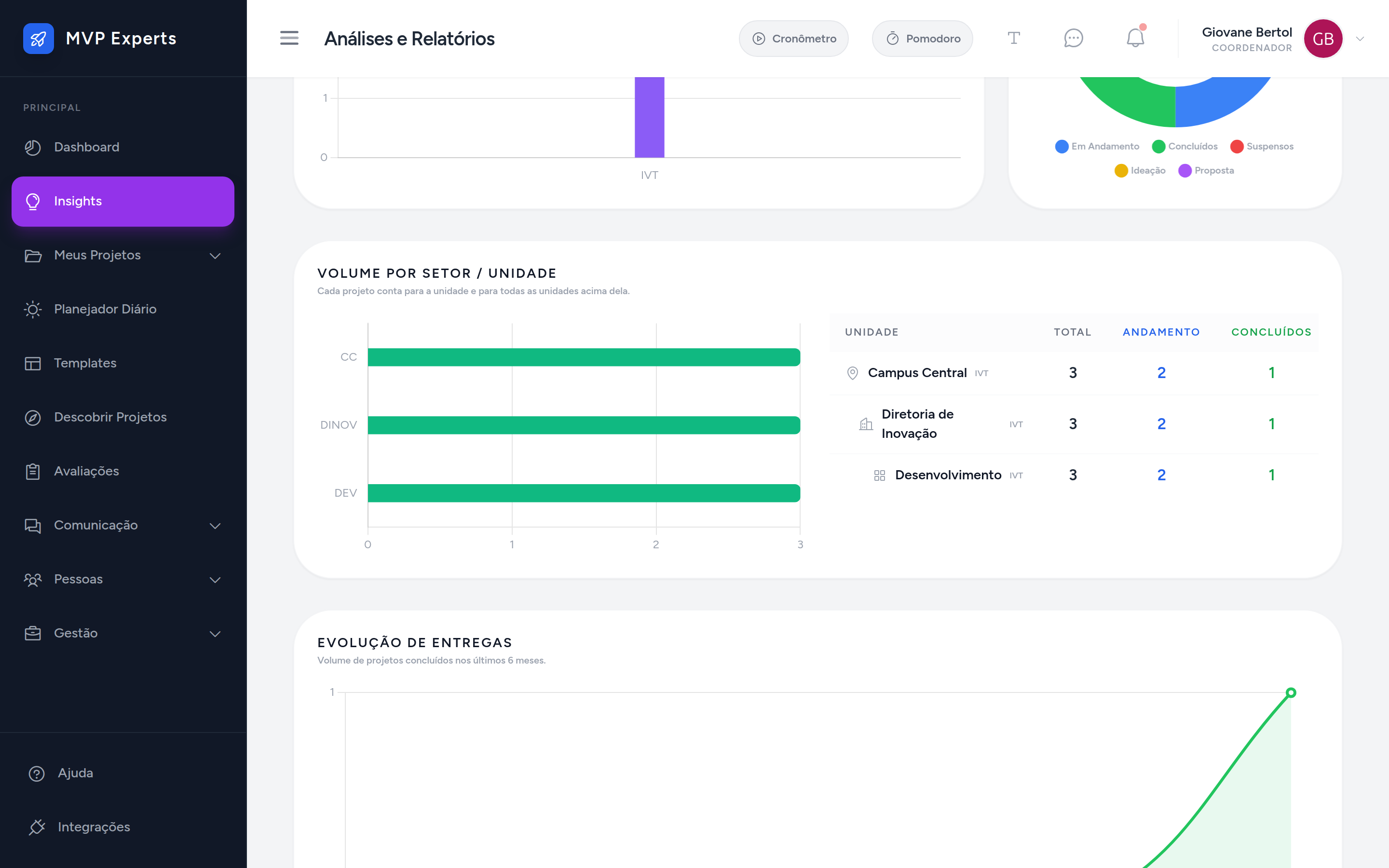
Task: Open Ajuda help link
Action: click(x=123, y=773)
